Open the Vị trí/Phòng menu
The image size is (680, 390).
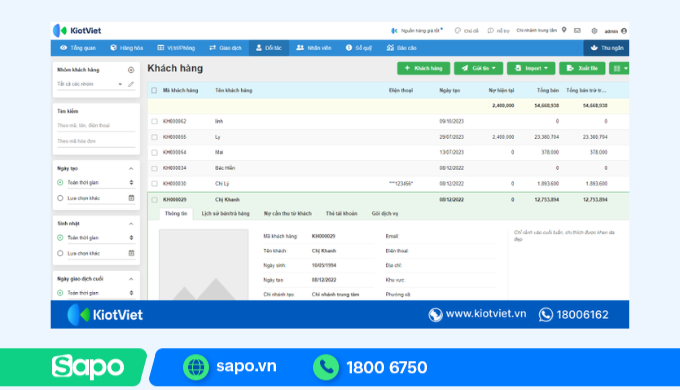176,48
